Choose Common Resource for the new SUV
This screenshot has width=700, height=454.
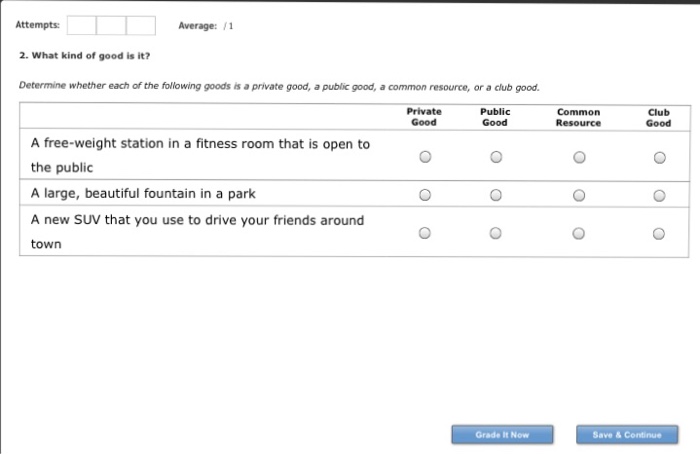(x=578, y=234)
